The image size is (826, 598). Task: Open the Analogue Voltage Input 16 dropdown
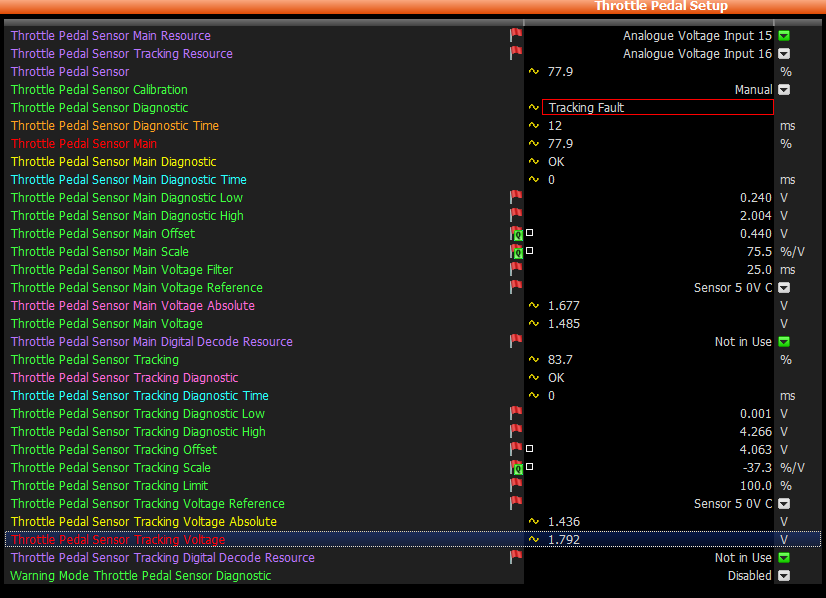click(785, 54)
